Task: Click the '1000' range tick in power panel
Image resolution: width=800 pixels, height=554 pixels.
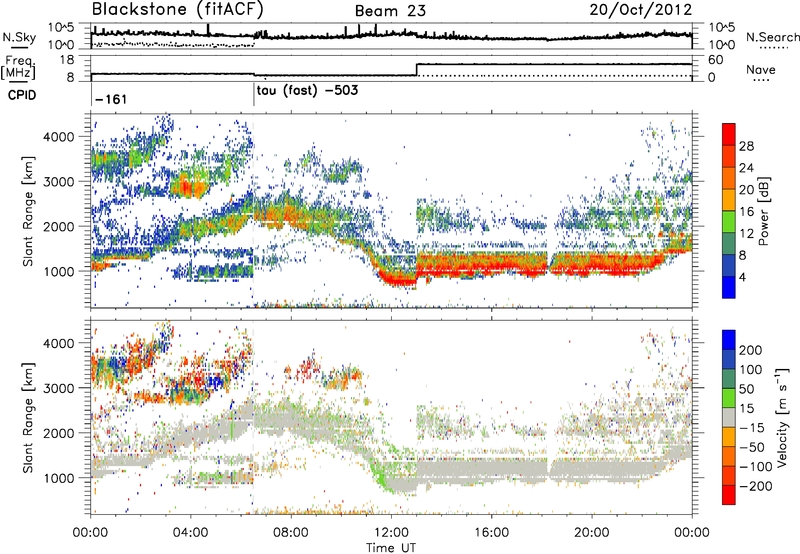Action: coord(58,271)
